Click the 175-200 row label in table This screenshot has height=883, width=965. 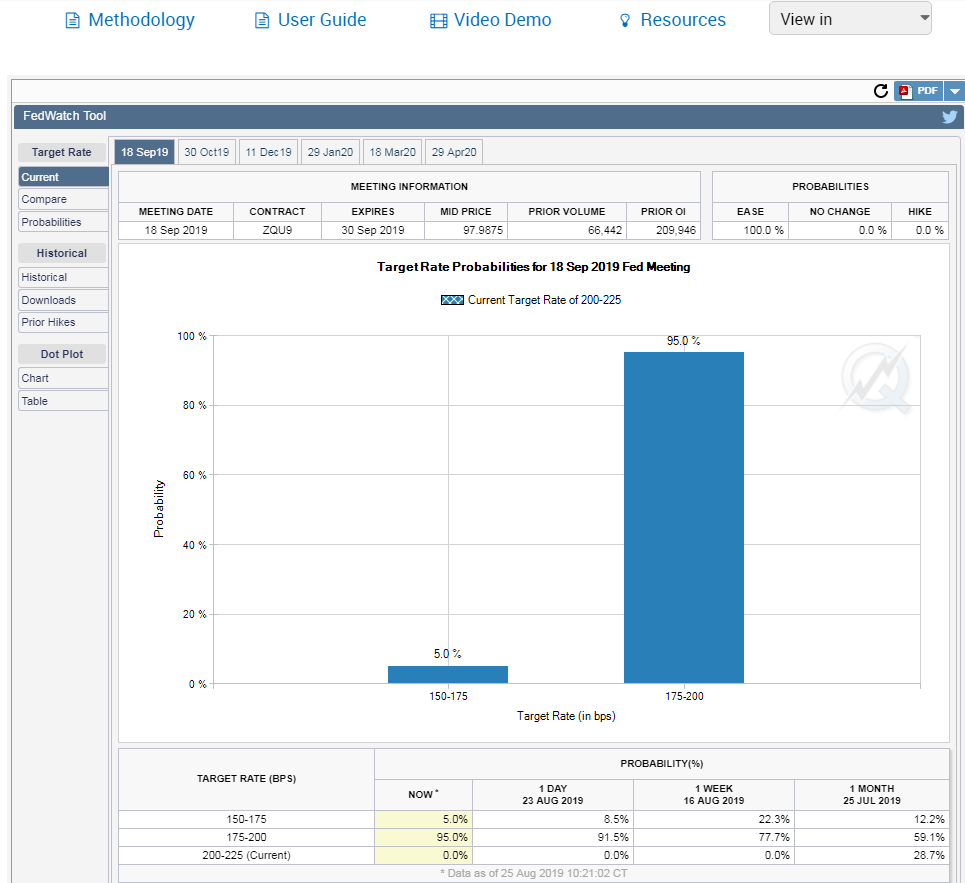click(x=246, y=837)
